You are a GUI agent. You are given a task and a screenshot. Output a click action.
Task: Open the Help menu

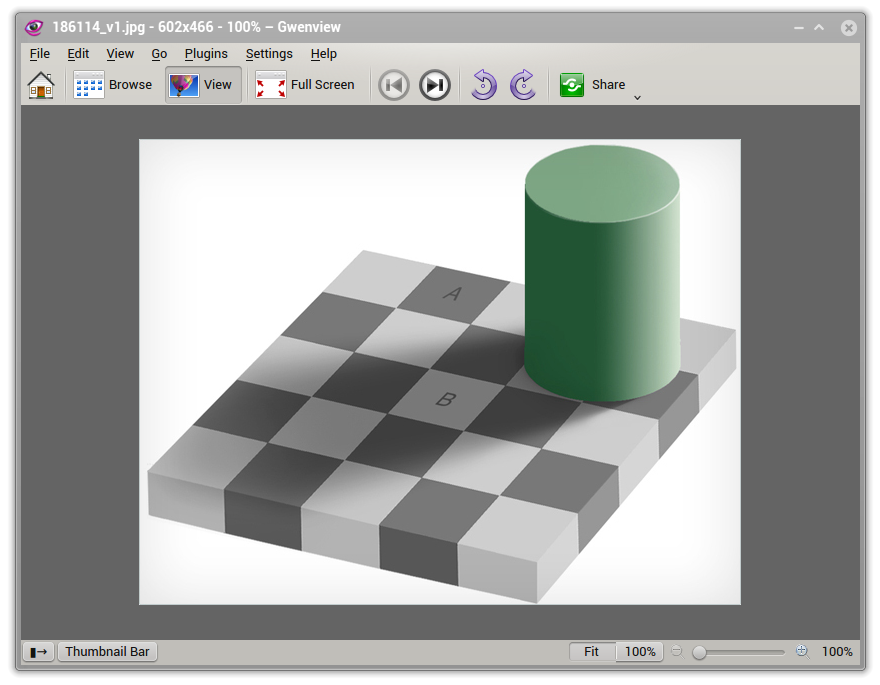tap(323, 54)
